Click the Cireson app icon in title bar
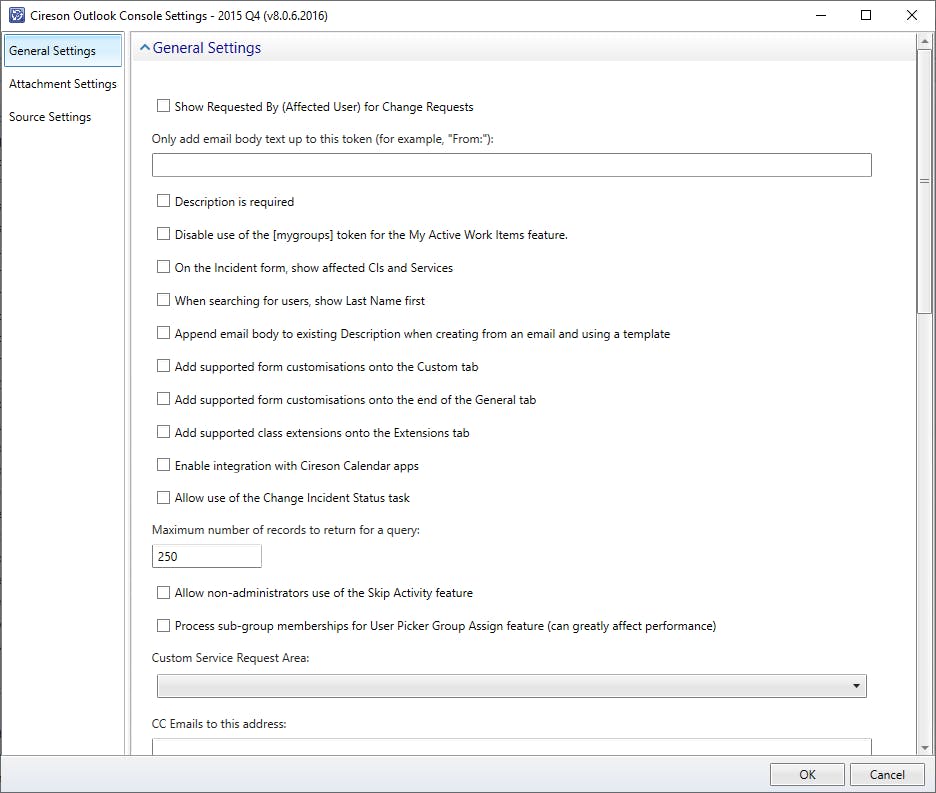The width and height of the screenshot is (936, 793). click(17, 16)
